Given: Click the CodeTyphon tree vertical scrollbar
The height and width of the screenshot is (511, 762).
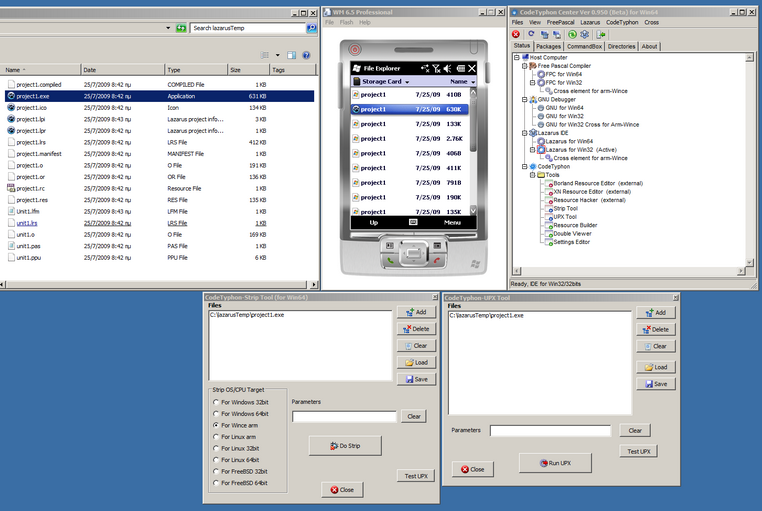Looking at the screenshot, I should tap(749, 162).
